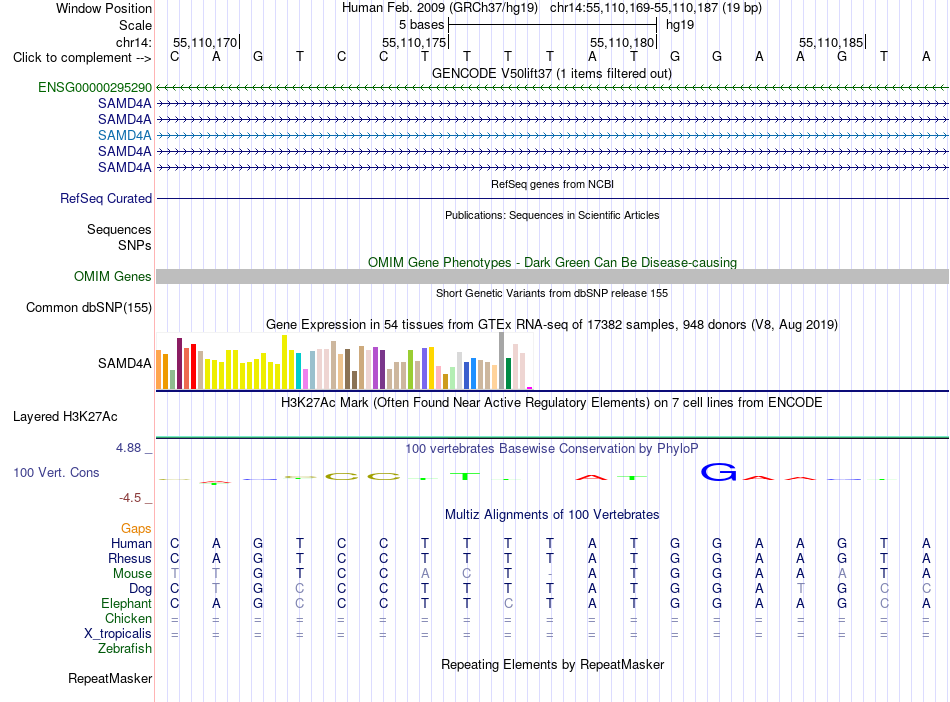This screenshot has height=702, width=950.
Task: Click the Layered H3K27Ac track label
Action: click(x=65, y=417)
